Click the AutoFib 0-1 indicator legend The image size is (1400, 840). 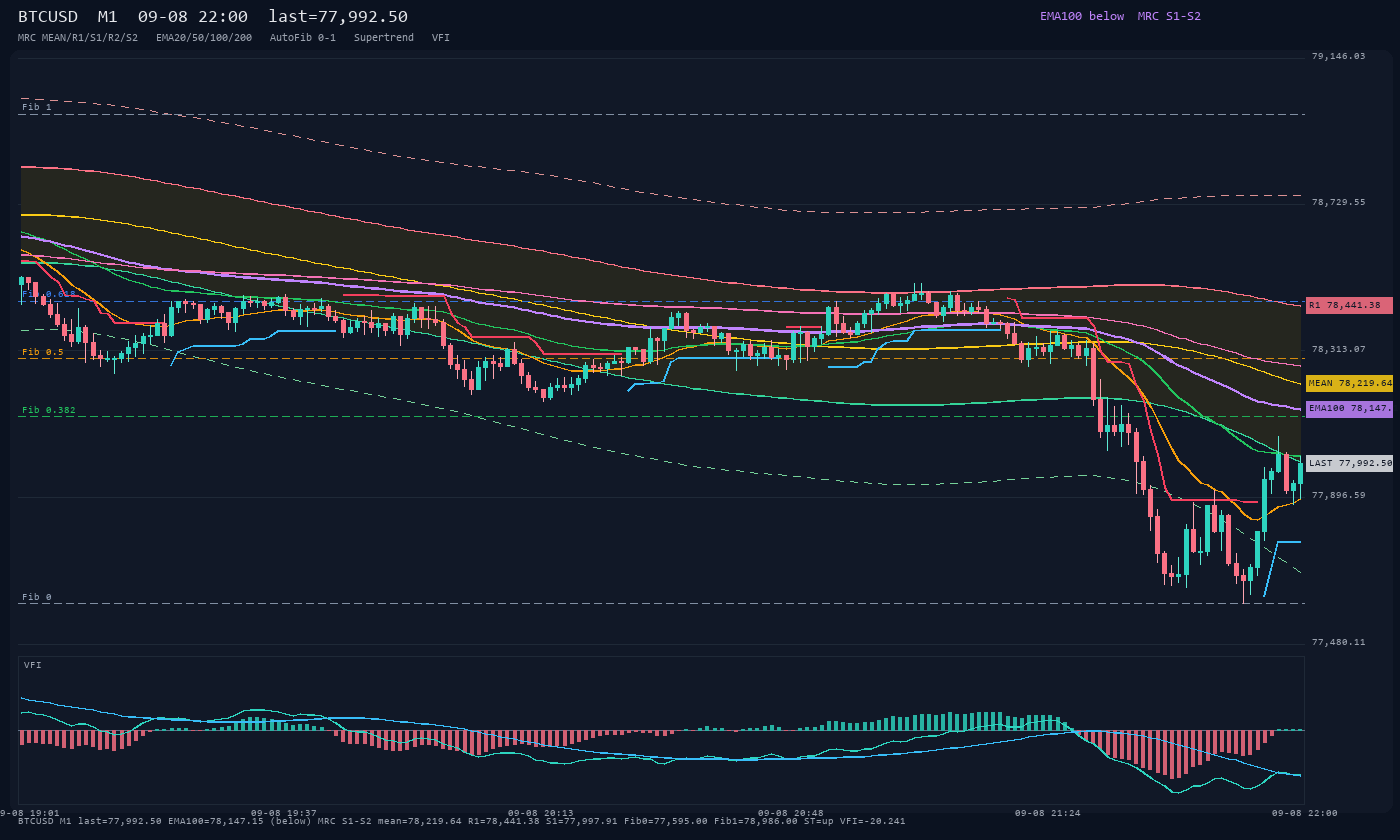pyautogui.click(x=303, y=37)
